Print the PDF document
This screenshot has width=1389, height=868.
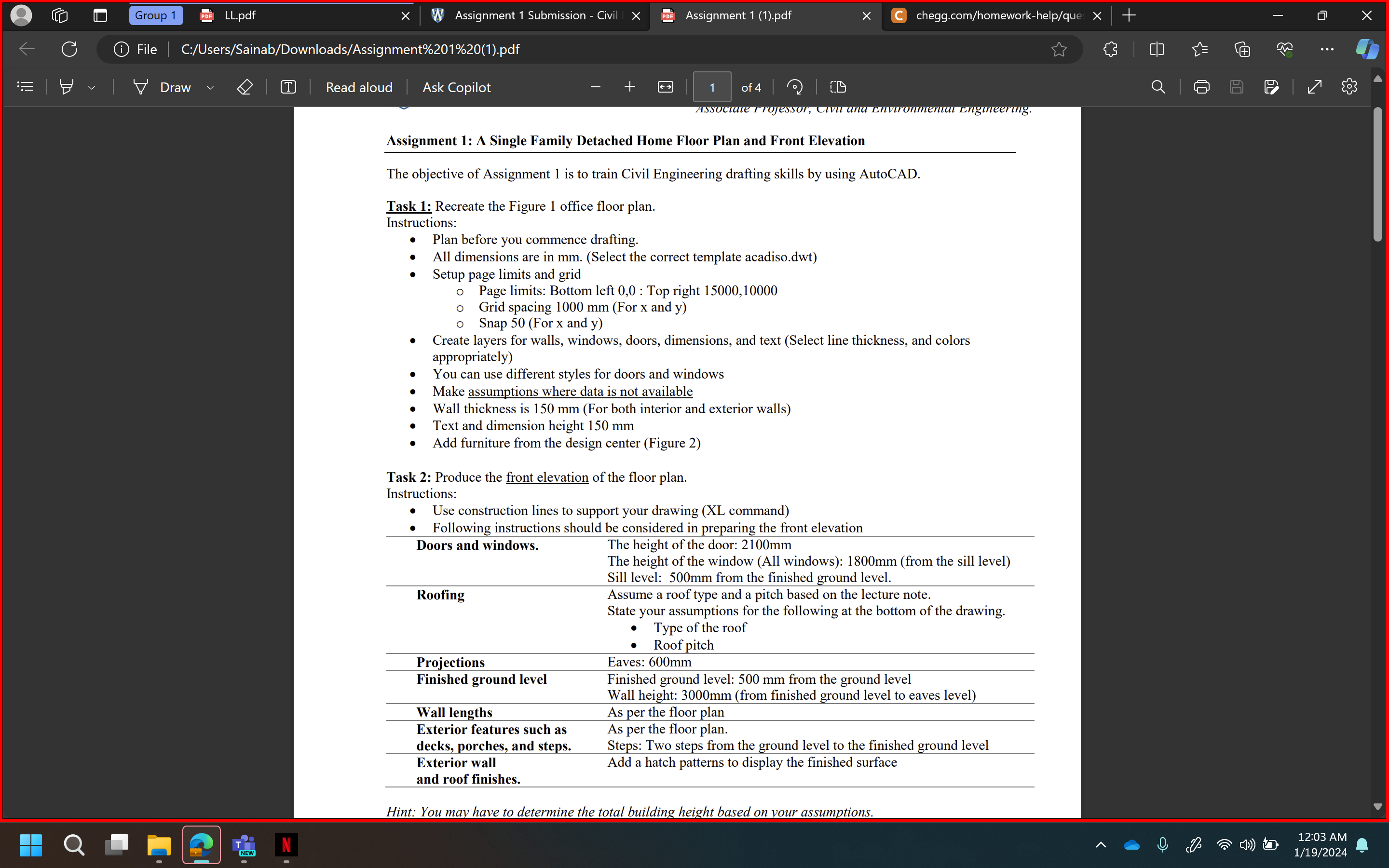coord(1201,87)
